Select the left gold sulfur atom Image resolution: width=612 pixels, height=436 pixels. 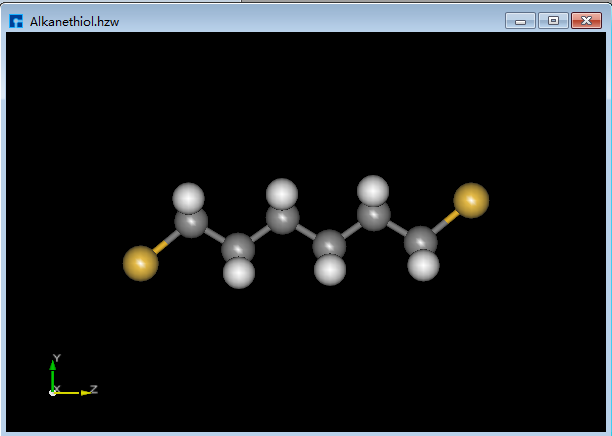[140, 263]
